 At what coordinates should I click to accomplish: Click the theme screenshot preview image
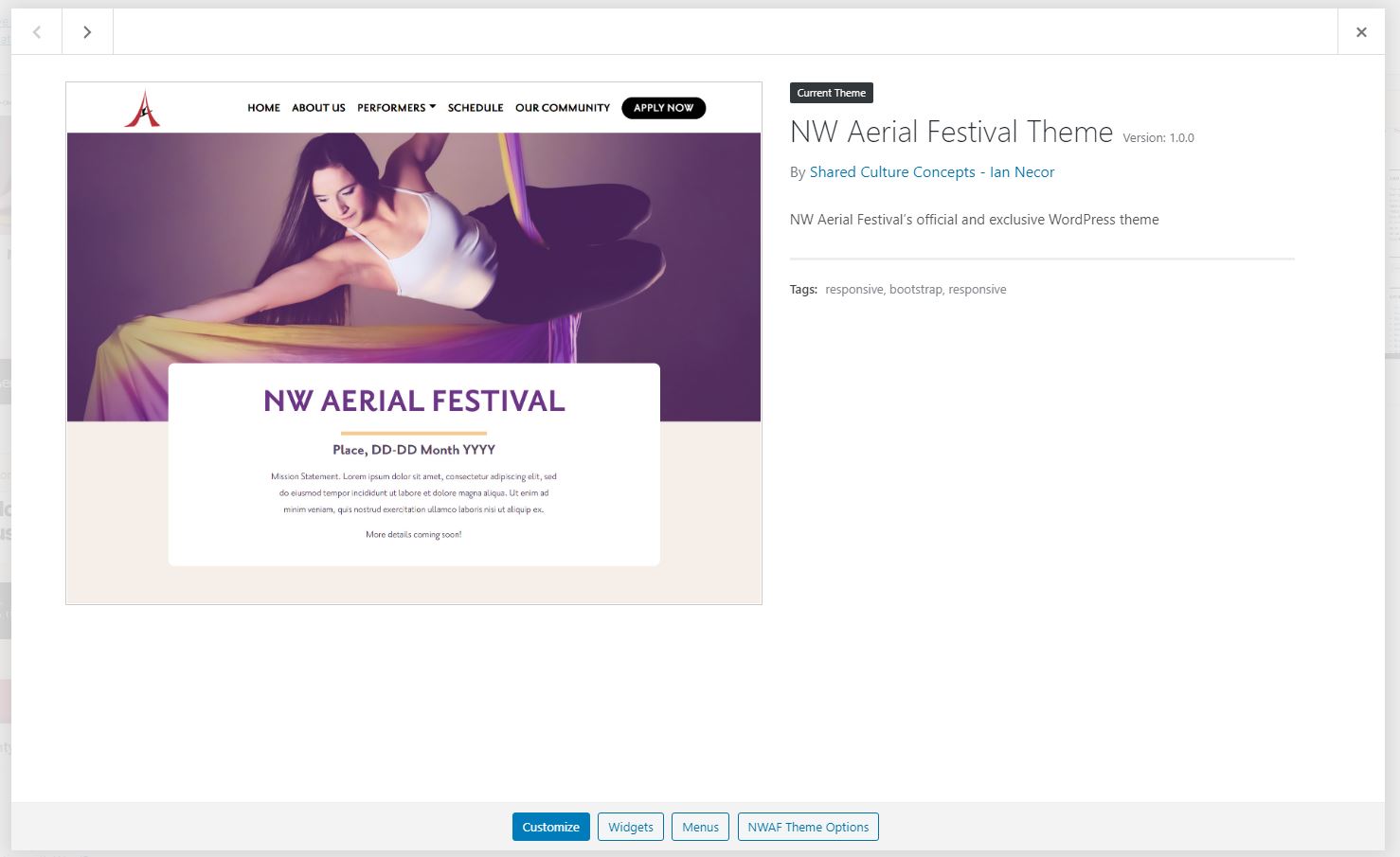coord(414,343)
